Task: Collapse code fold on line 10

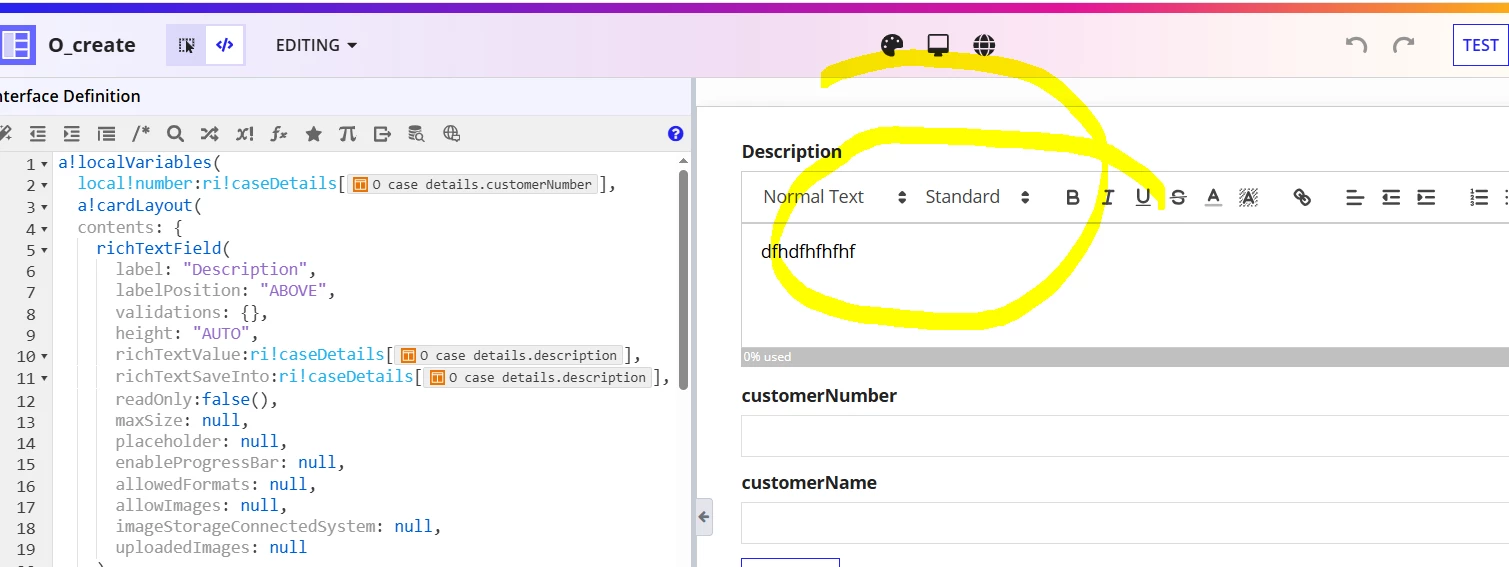Action: coord(44,356)
